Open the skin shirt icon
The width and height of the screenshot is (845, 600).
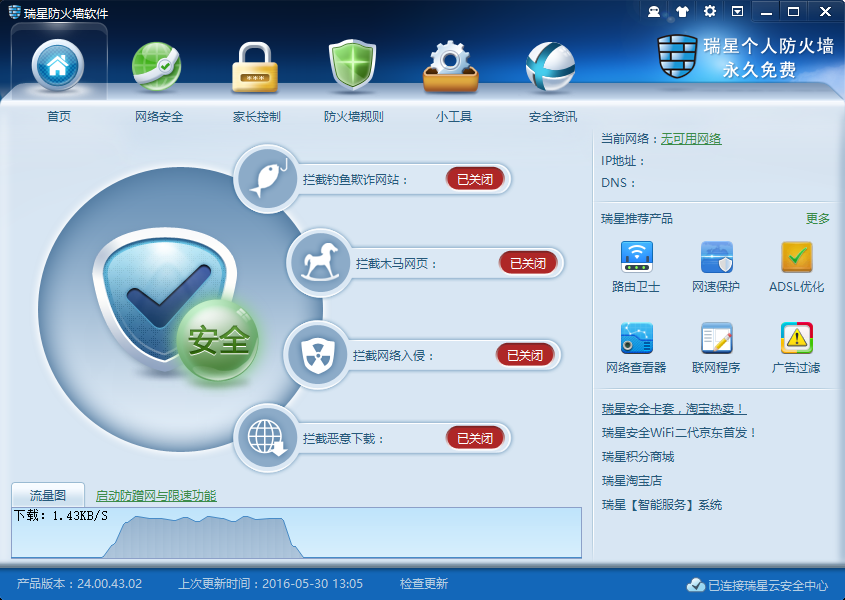(682, 11)
